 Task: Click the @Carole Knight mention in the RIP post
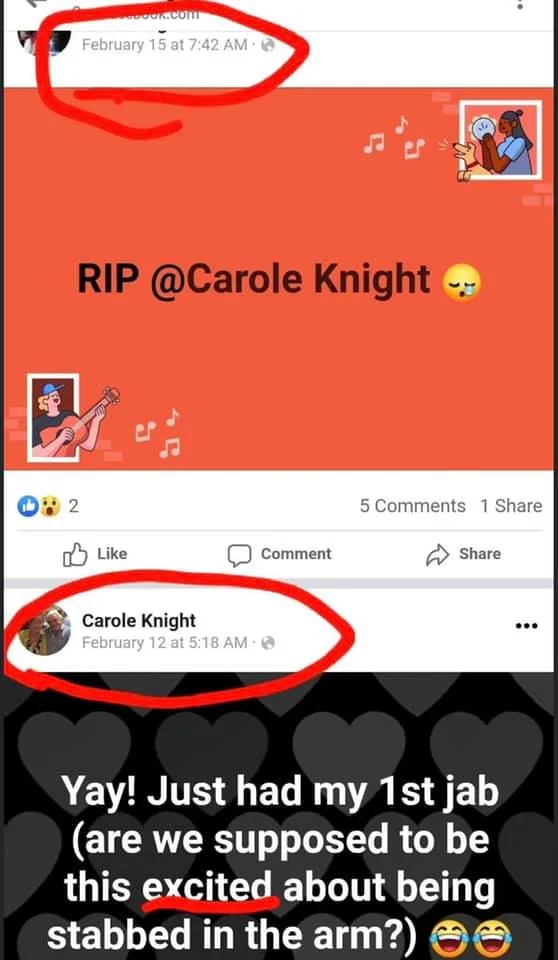290,280
